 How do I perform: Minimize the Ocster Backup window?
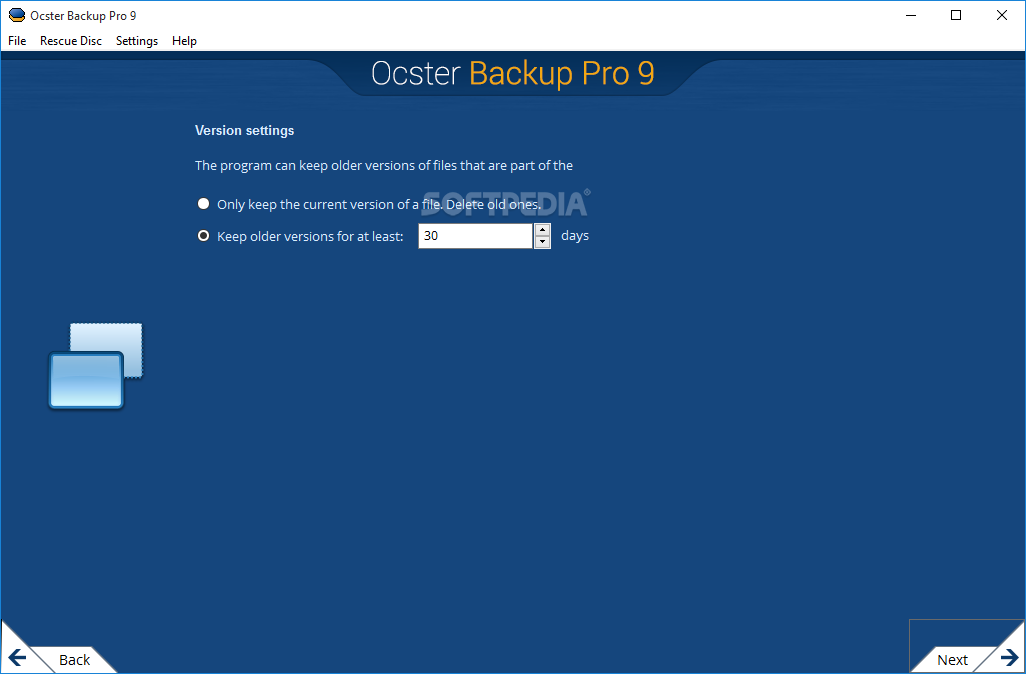coord(911,15)
